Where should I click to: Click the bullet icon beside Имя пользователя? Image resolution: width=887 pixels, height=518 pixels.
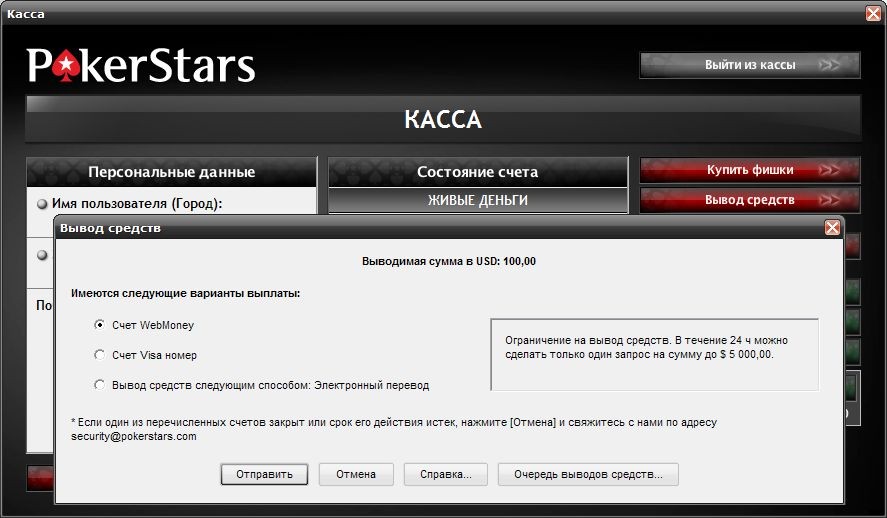(42, 204)
